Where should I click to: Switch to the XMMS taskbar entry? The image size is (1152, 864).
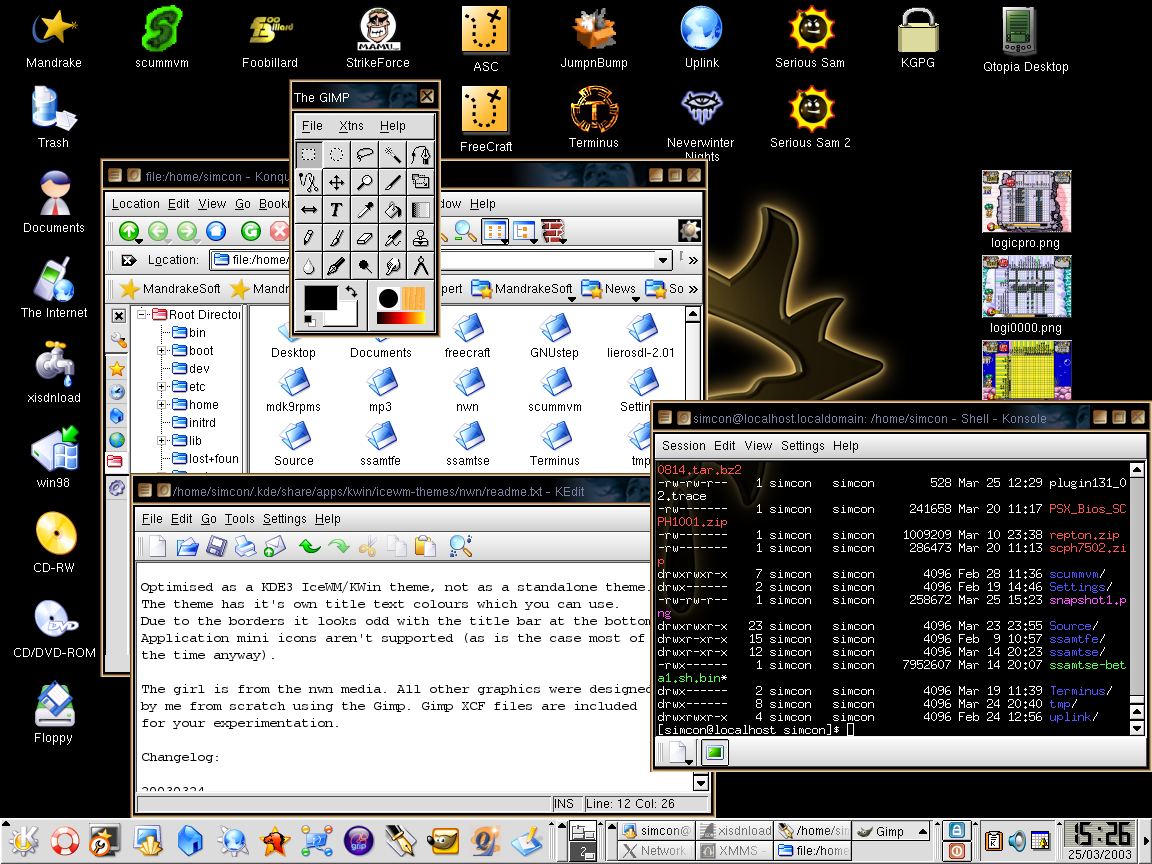tap(735, 851)
